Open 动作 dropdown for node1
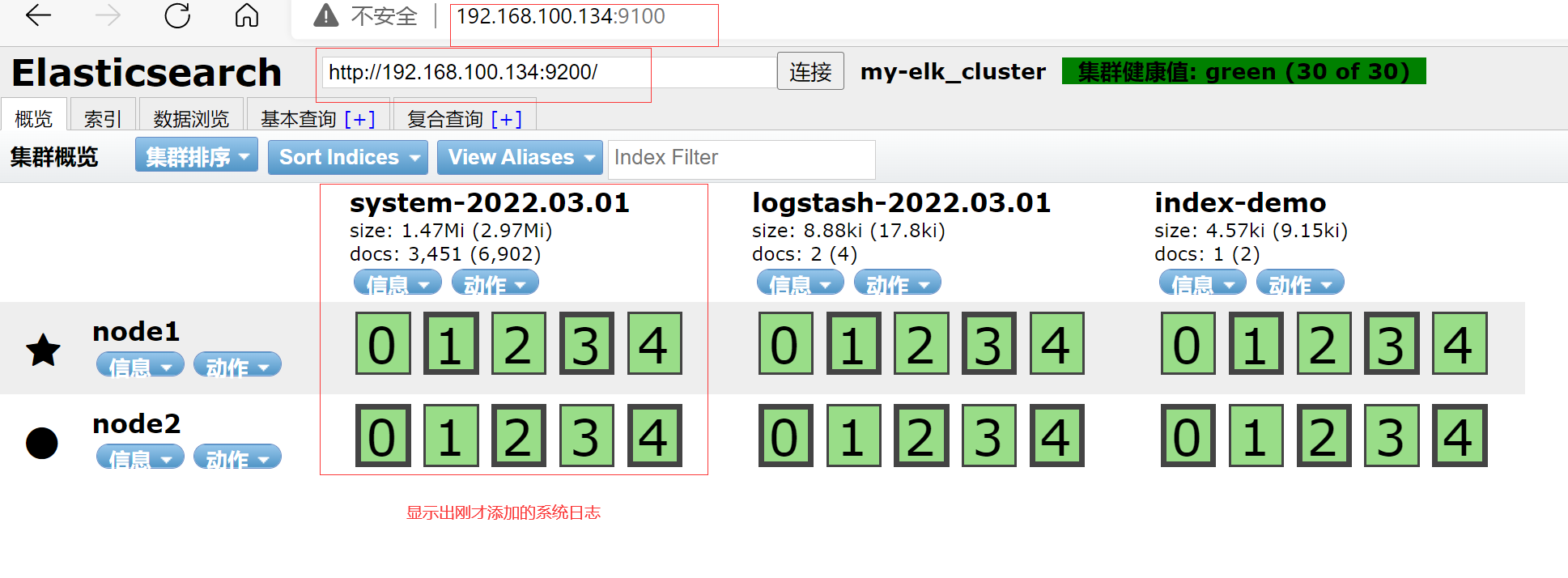1568x578 pixels. (237, 366)
